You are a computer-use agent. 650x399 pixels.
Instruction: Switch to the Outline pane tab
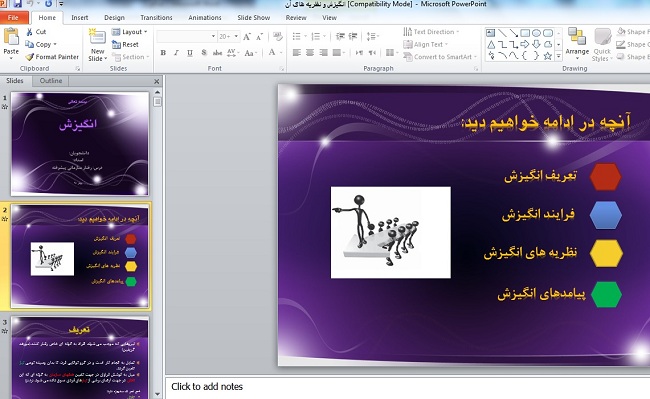click(x=51, y=81)
